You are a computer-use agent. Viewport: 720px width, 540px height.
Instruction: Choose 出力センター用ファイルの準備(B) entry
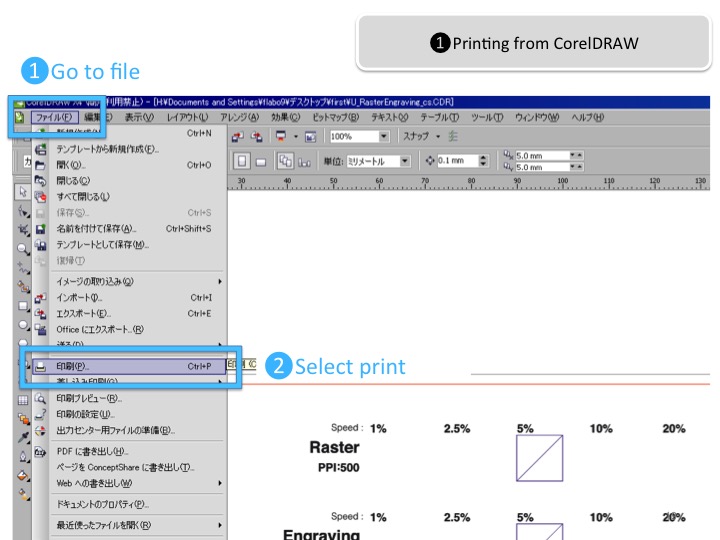tap(129, 430)
